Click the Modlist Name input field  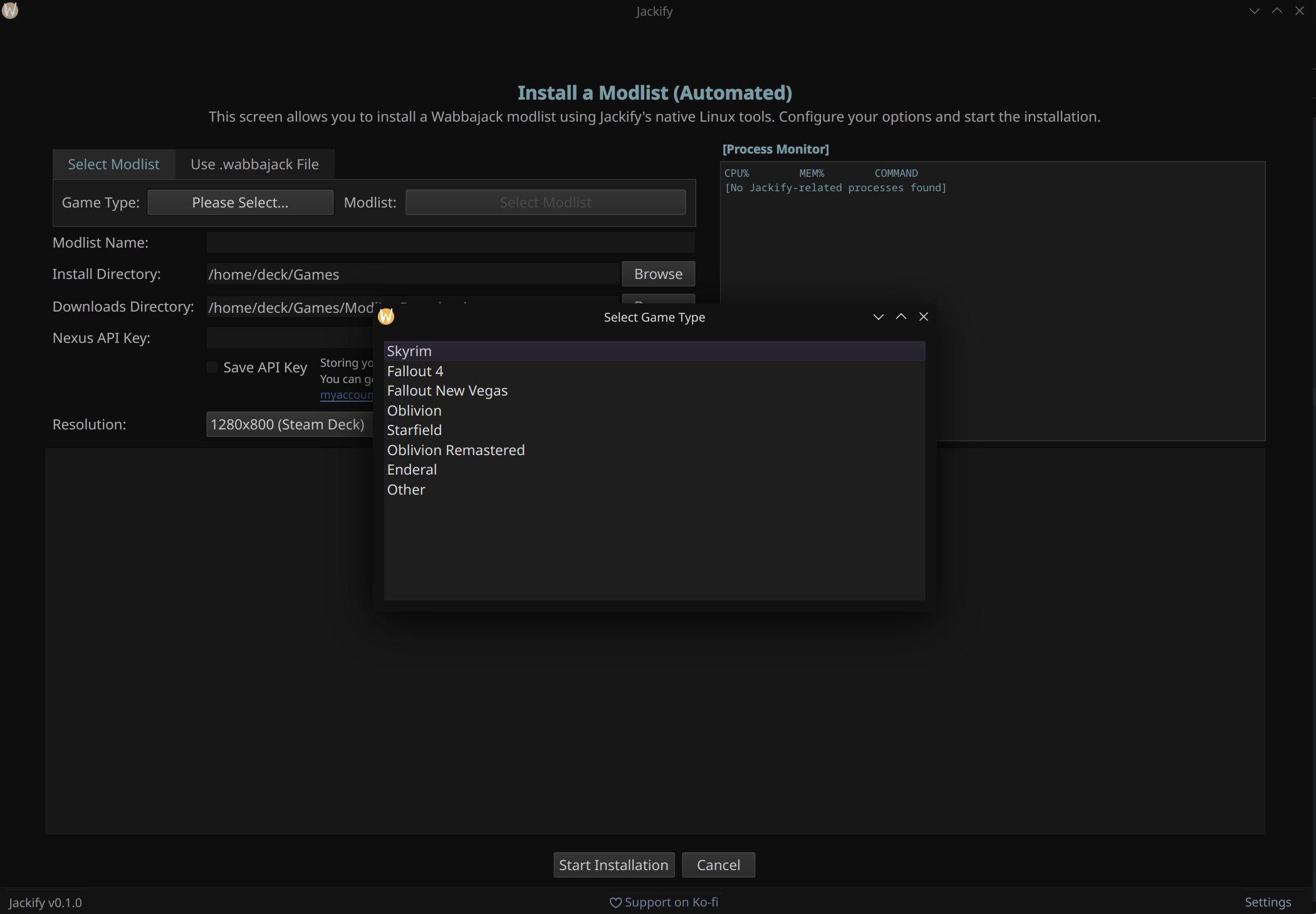pyautogui.click(x=450, y=243)
